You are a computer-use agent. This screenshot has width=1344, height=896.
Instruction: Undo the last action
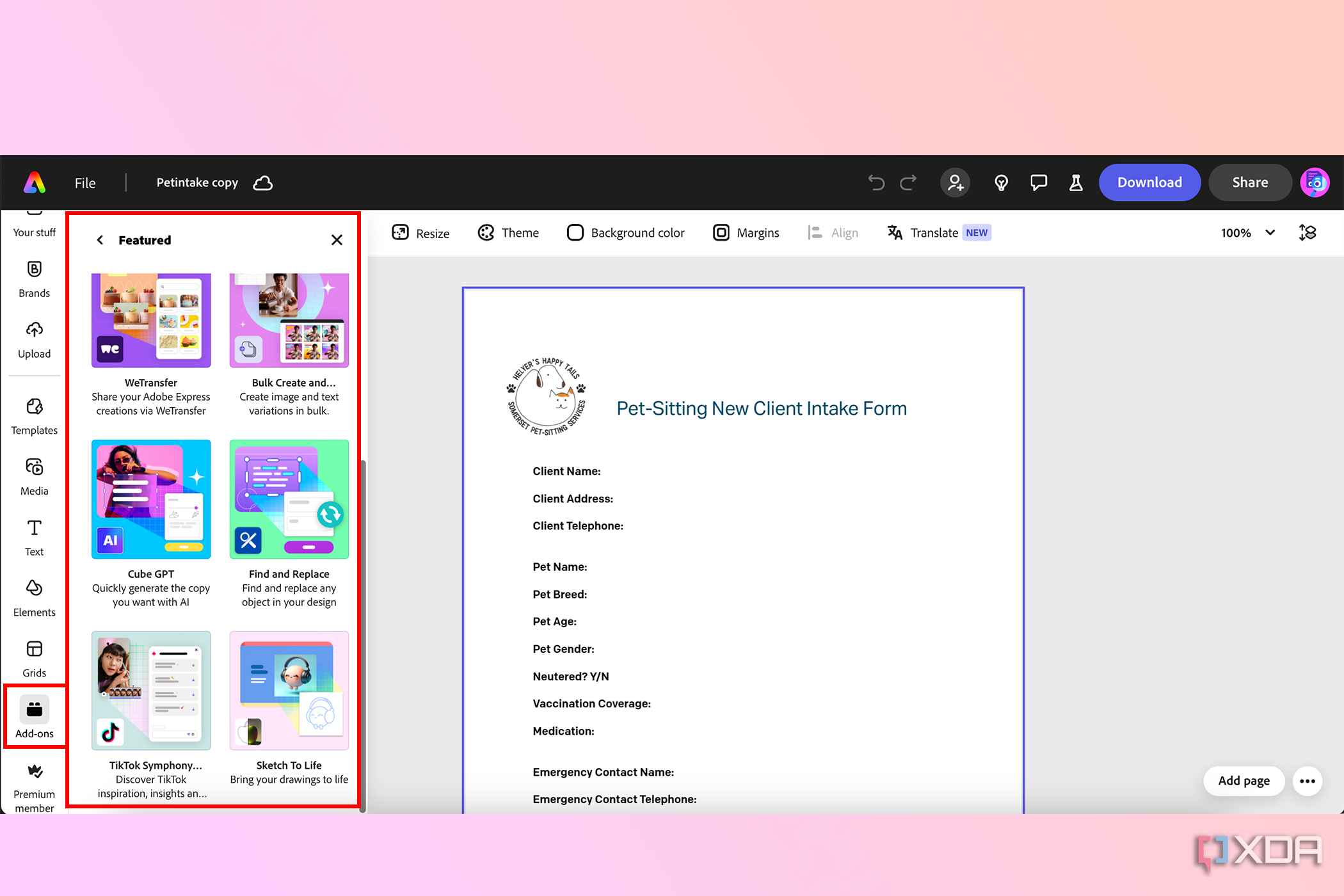(x=876, y=183)
